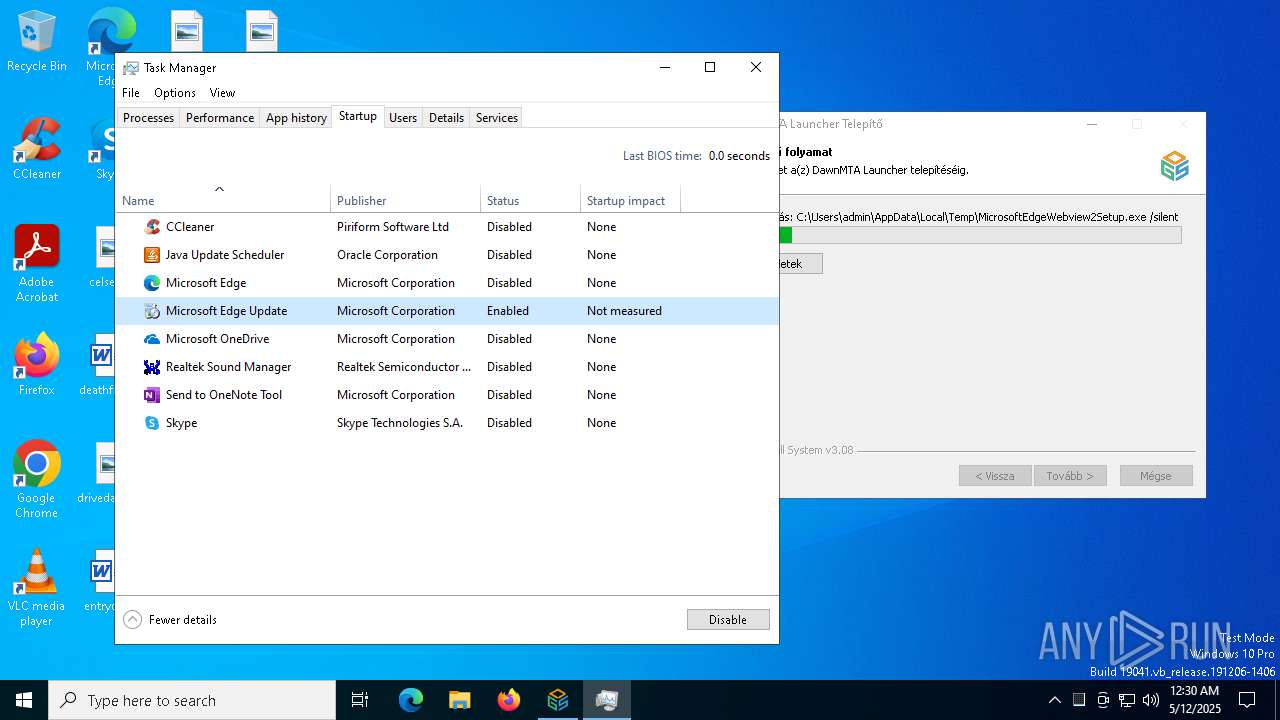Open the File menu
Viewport: 1280px width, 720px height.
(x=131, y=93)
